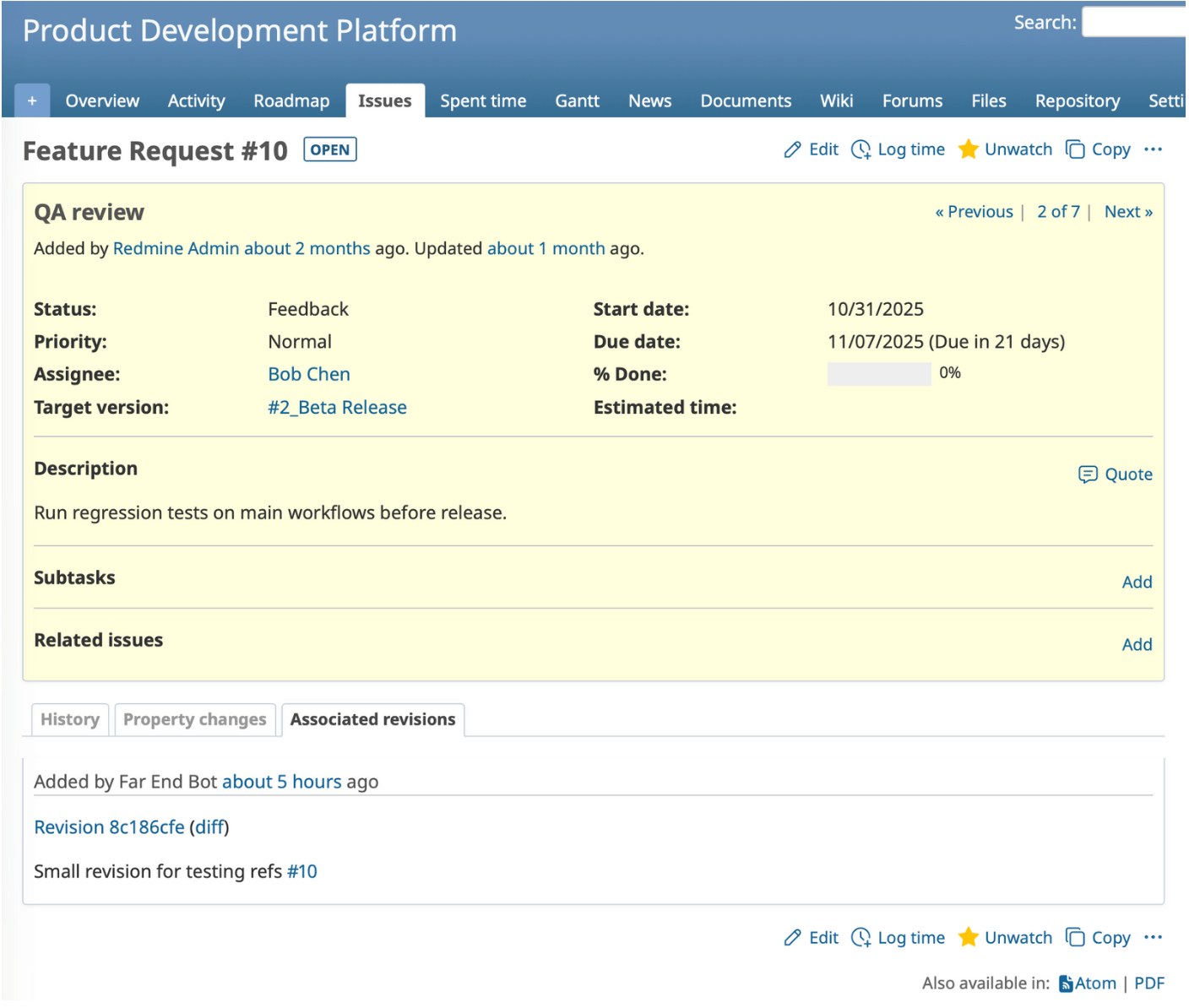Switch to the History tab
The height and width of the screenshot is (1008, 1189).
click(69, 719)
